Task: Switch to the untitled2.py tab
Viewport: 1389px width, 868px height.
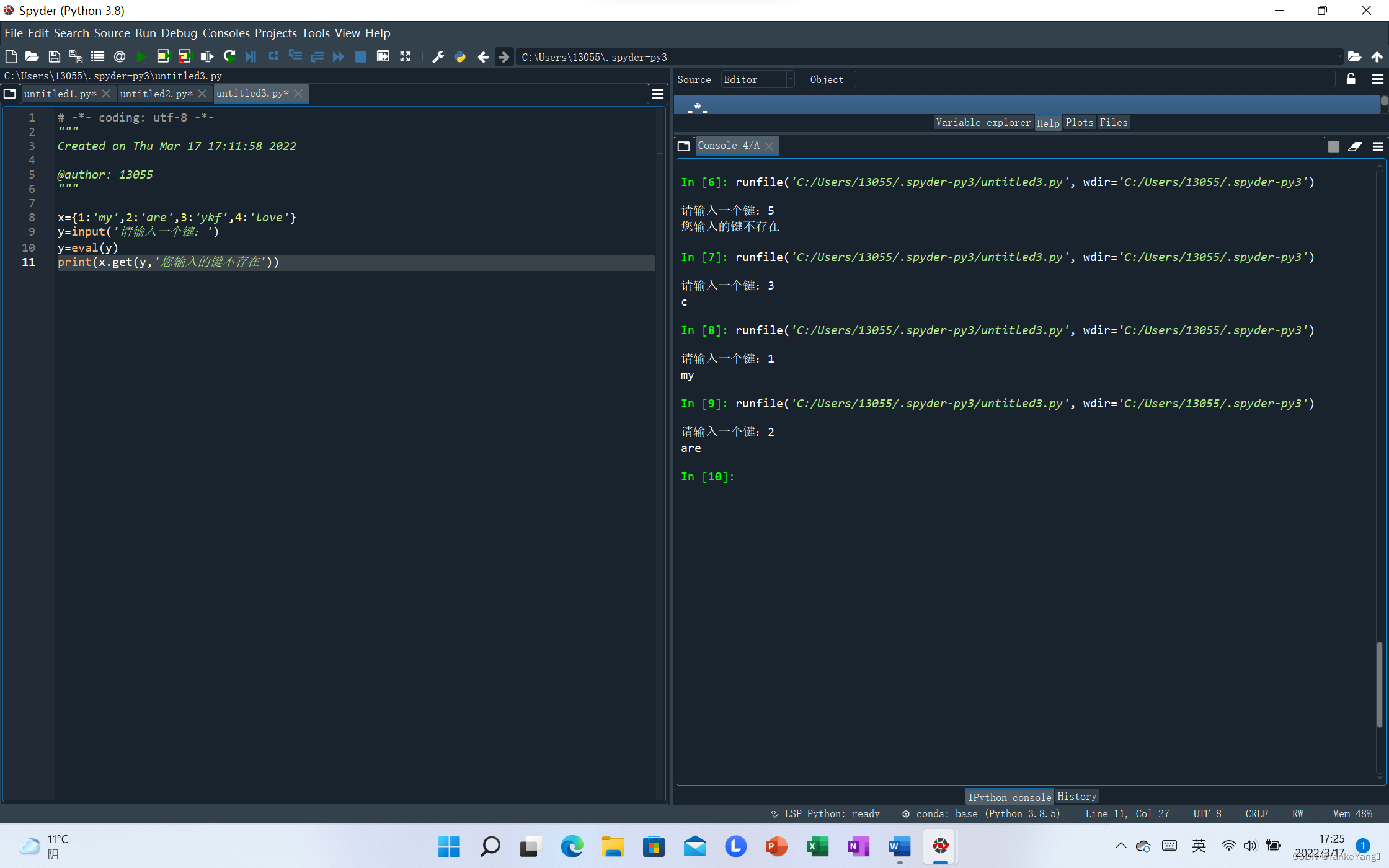Action: point(156,94)
